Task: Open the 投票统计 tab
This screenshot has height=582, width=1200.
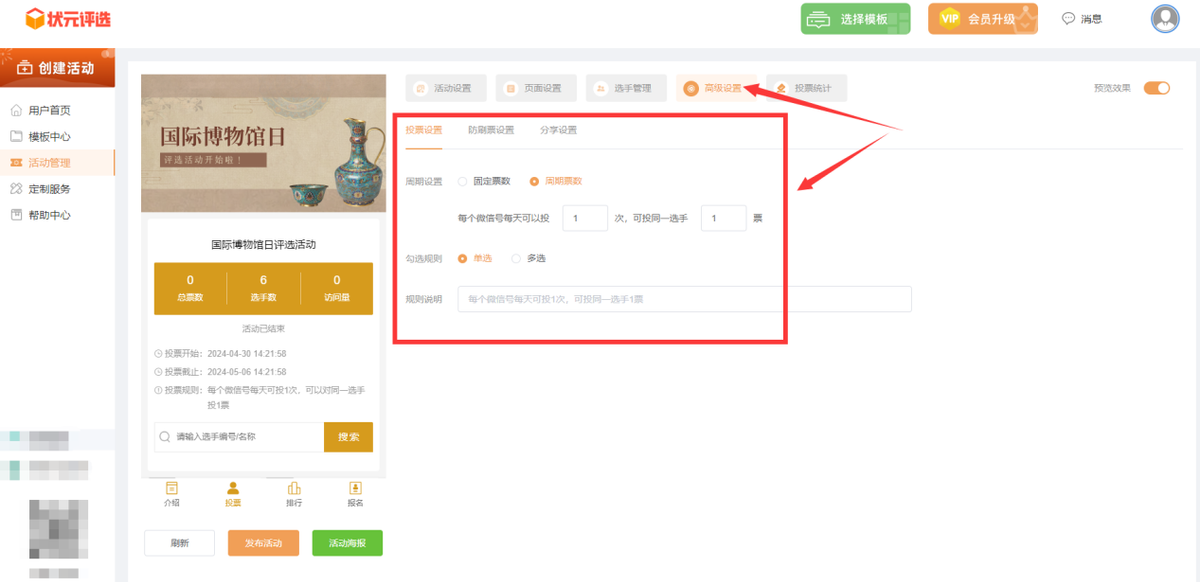Action: coord(807,88)
